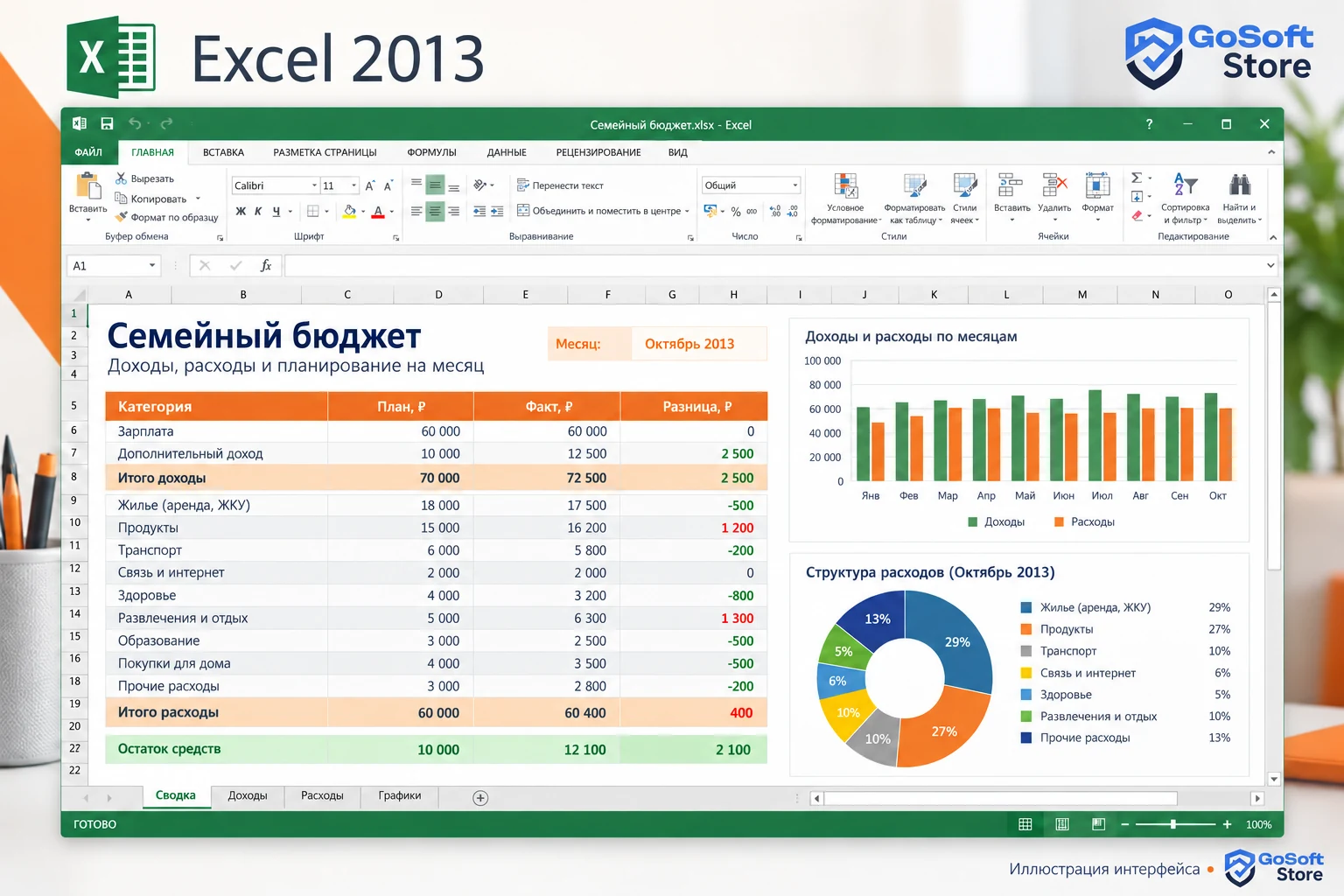Click the Стили ячеек icon
The image size is (1344, 896).
coord(965,185)
